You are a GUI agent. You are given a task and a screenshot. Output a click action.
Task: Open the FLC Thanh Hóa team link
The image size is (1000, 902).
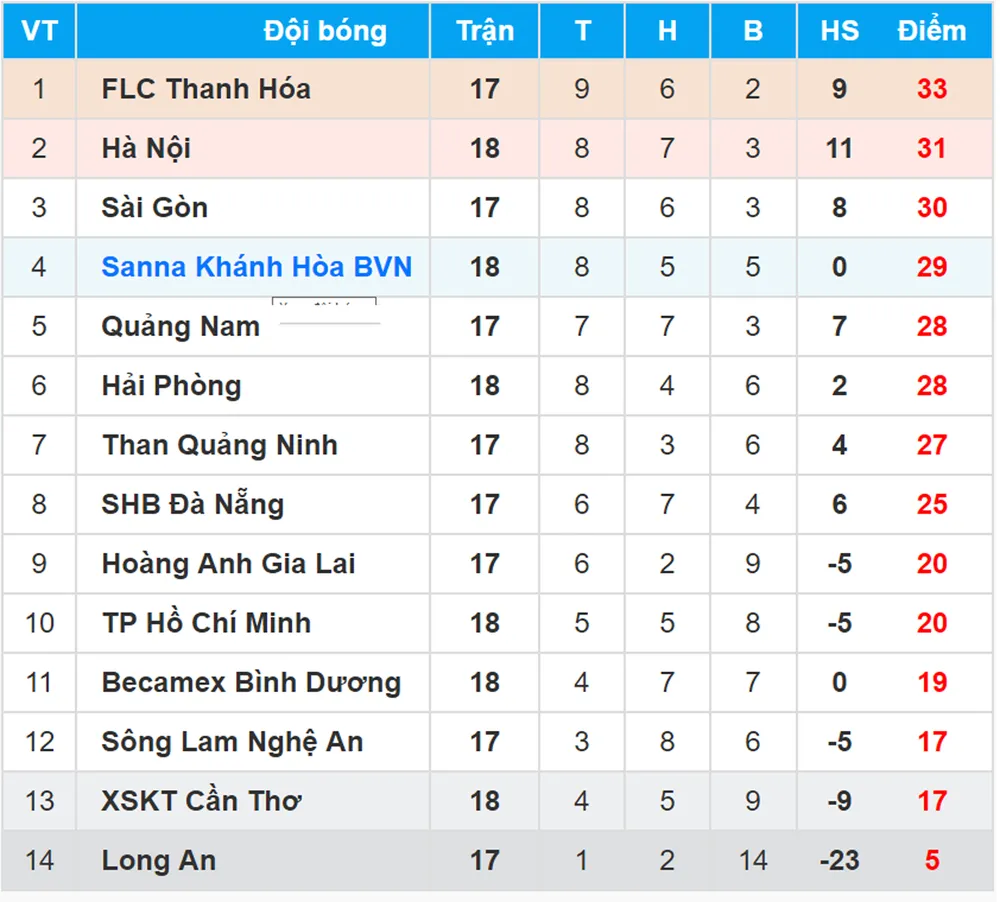click(206, 89)
